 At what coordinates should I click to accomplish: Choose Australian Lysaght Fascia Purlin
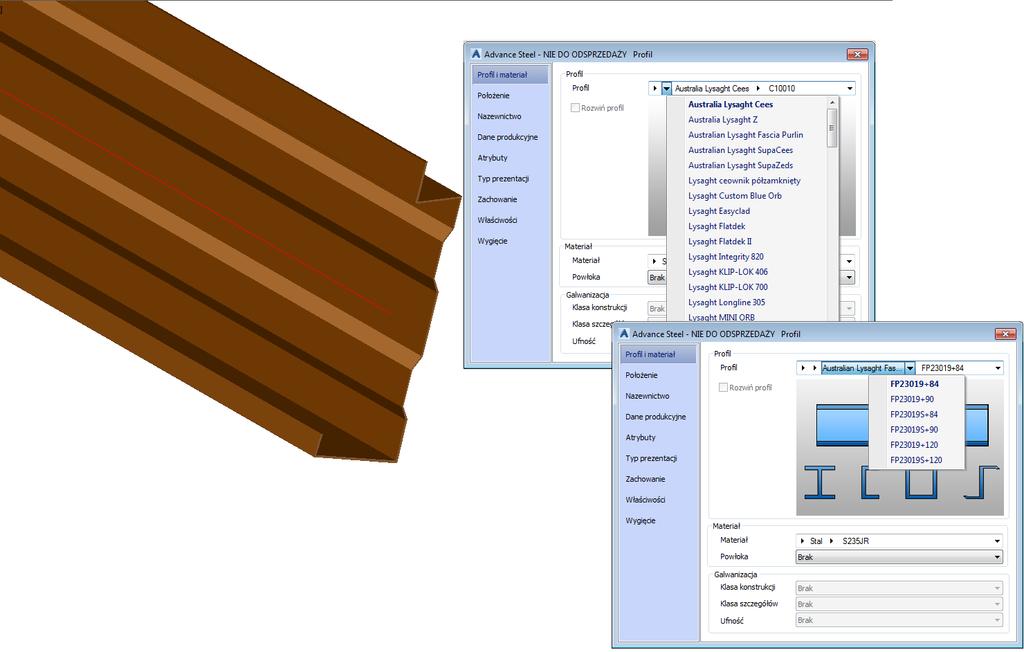[x=745, y=135]
